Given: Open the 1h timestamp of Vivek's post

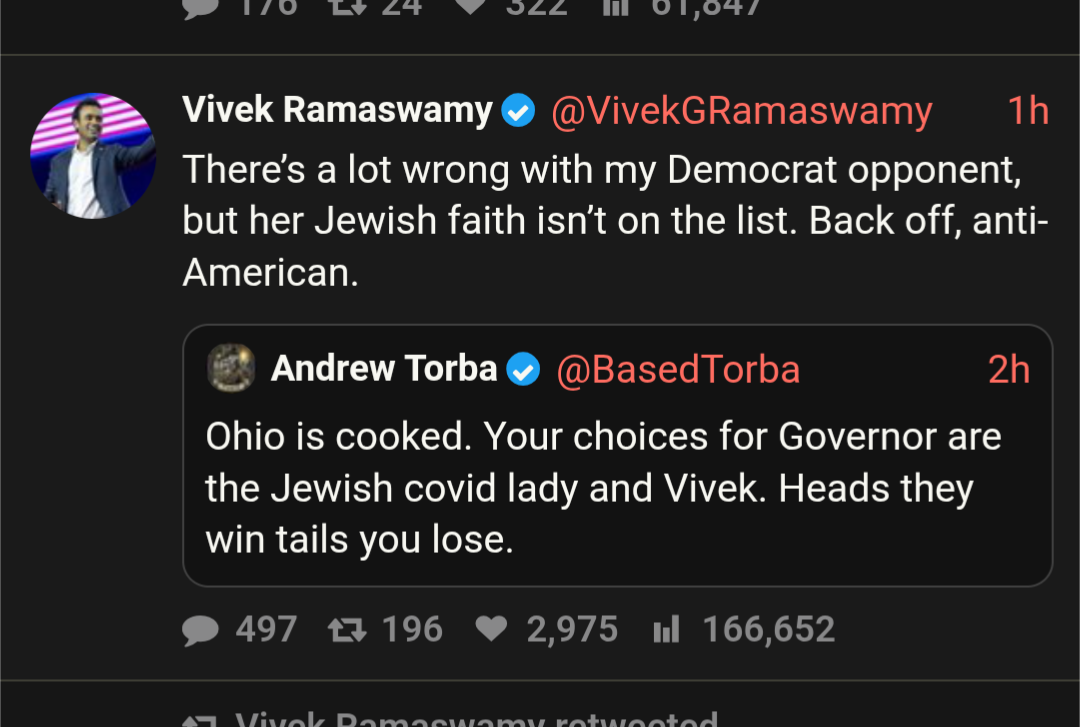Looking at the screenshot, I should [x=1027, y=111].
